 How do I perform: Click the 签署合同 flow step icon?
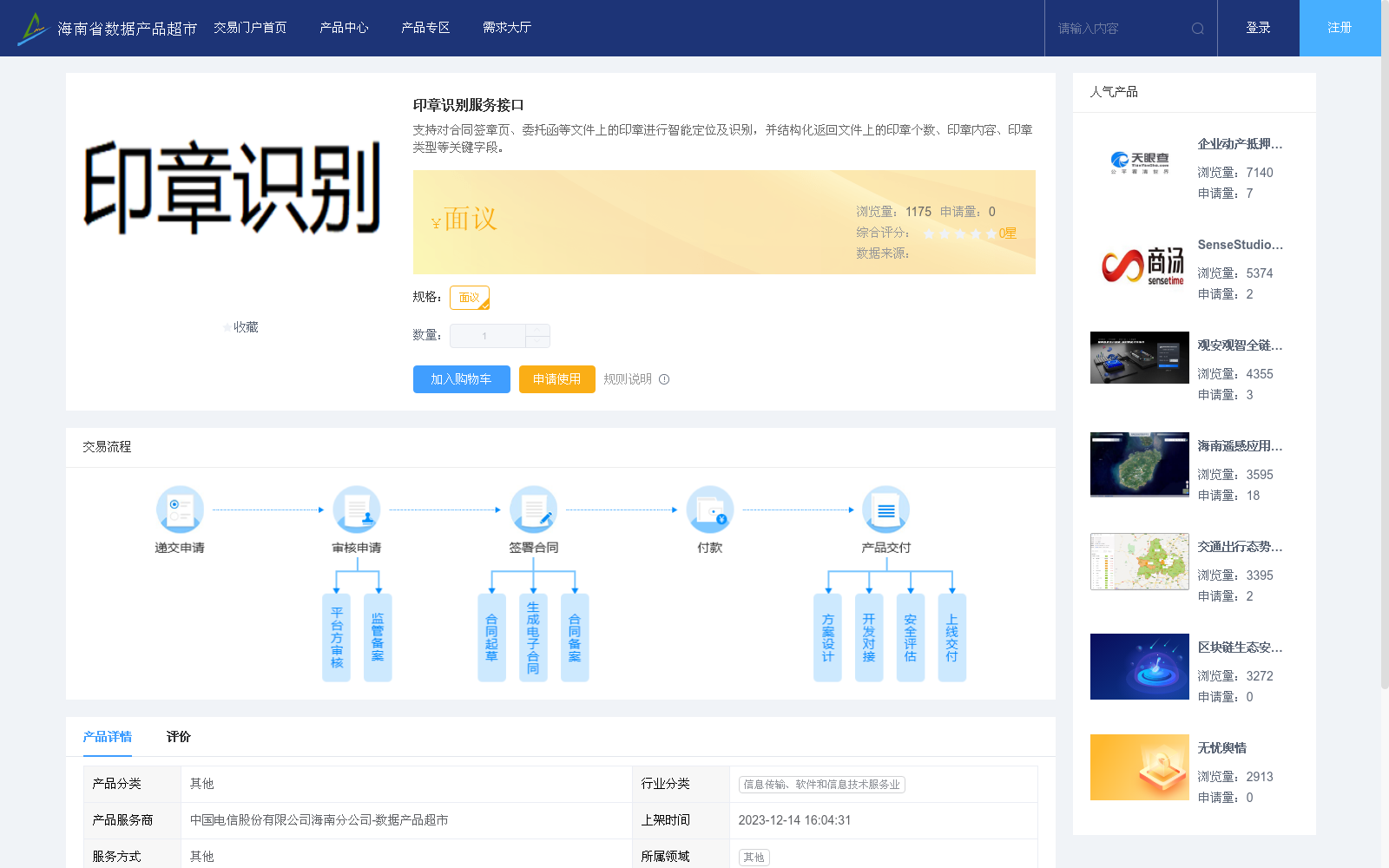coord(533,510)
